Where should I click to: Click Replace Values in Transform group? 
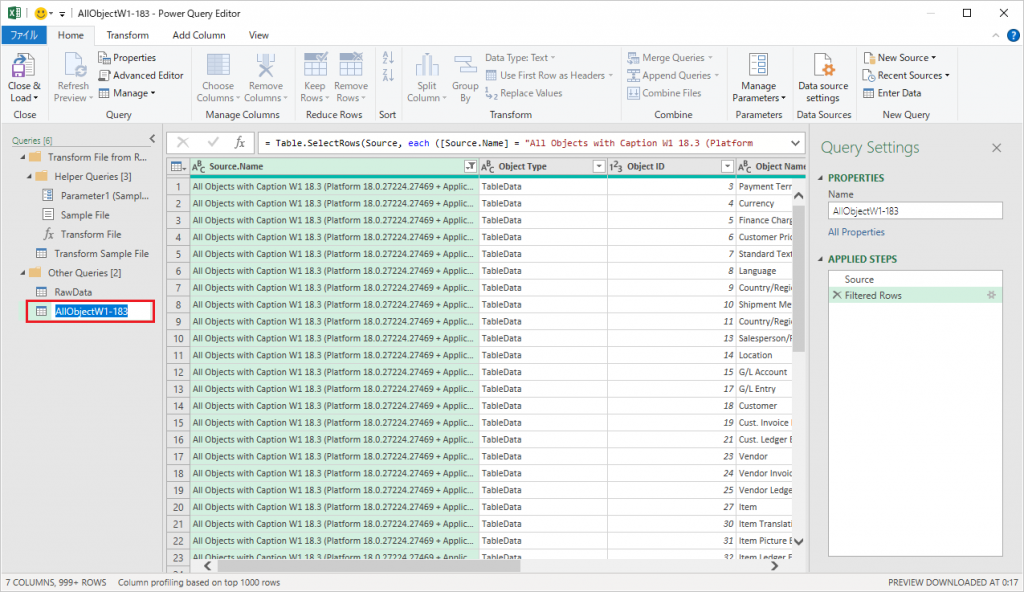point(524,93)
